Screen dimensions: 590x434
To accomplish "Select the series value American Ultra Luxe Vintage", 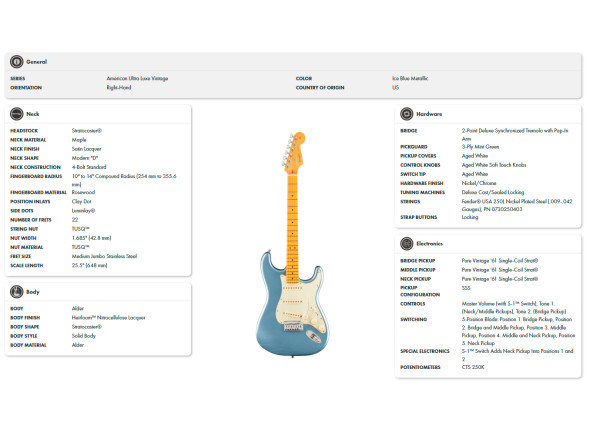I will (x=137, y=78).
